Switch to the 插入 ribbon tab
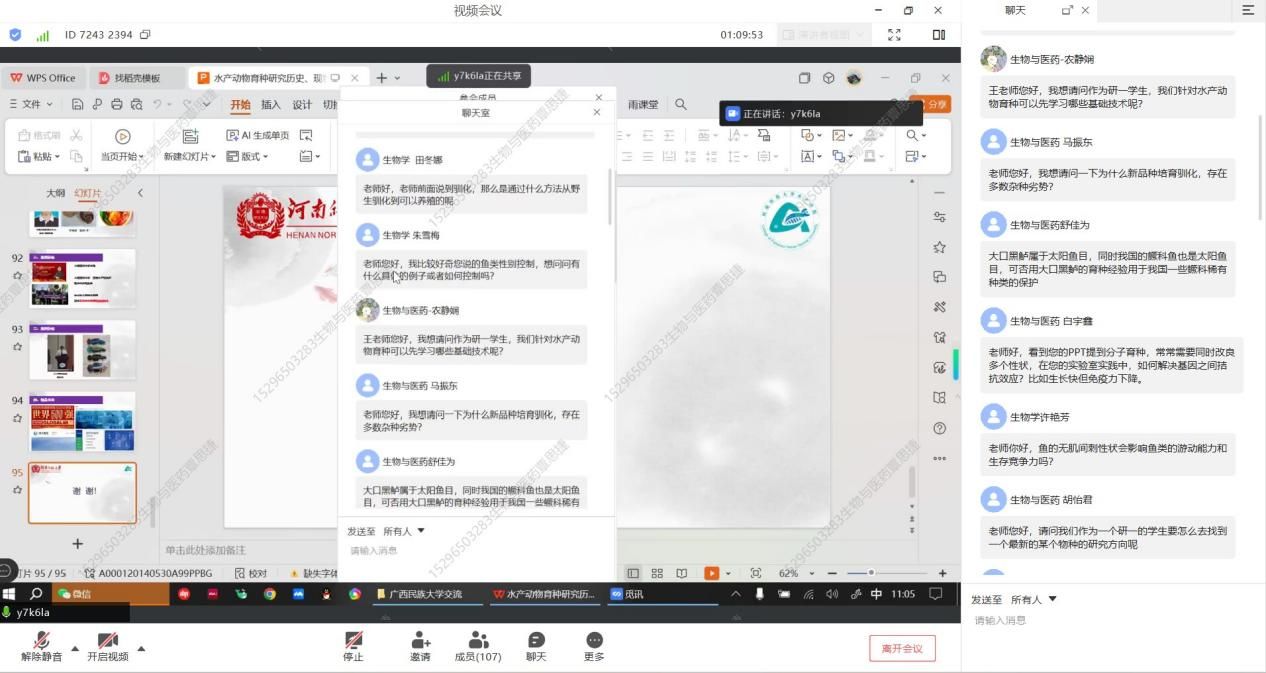 point(271,105)
